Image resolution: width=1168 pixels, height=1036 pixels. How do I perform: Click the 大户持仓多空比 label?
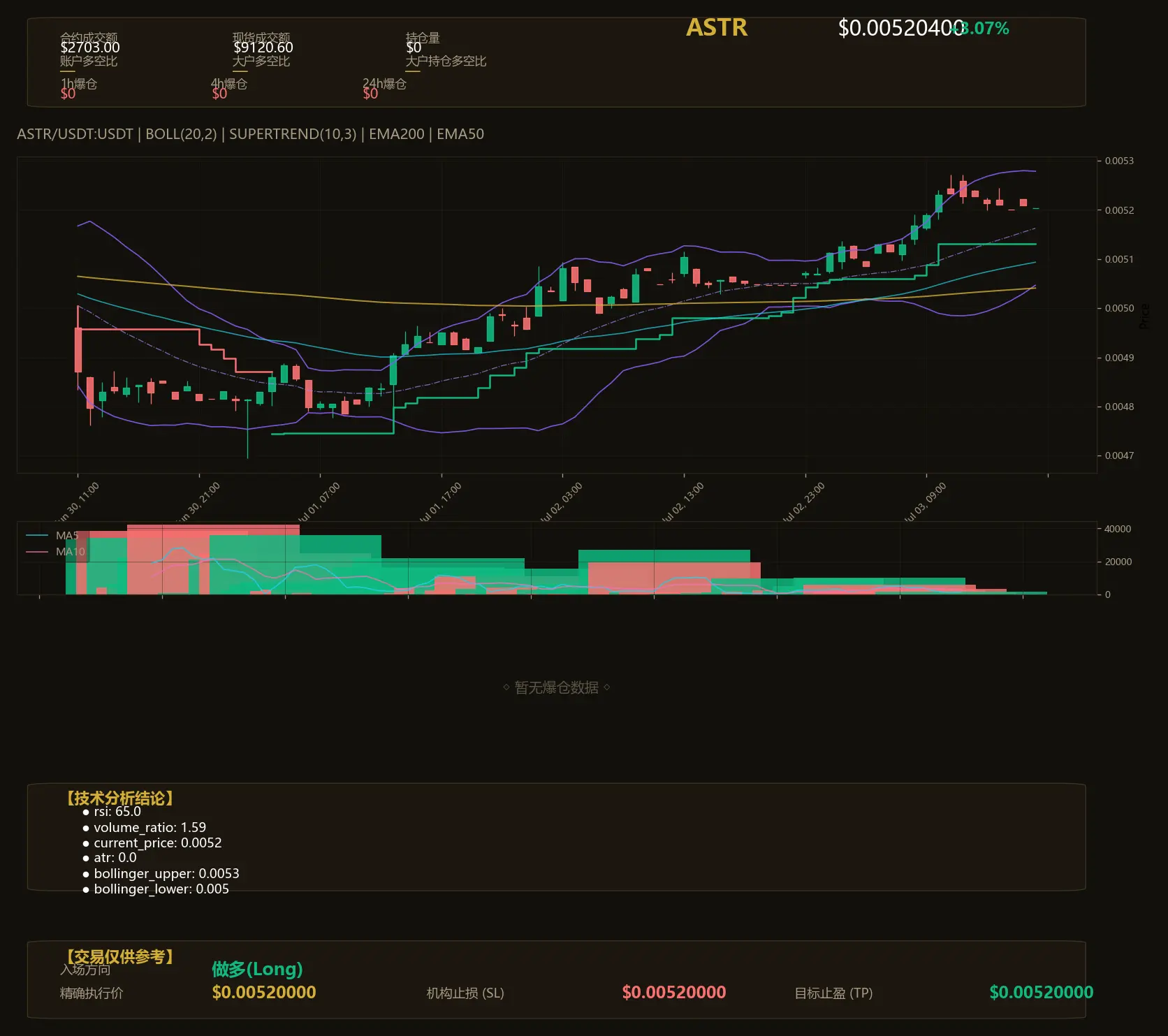pyautogui.click(x=446, y=61)
